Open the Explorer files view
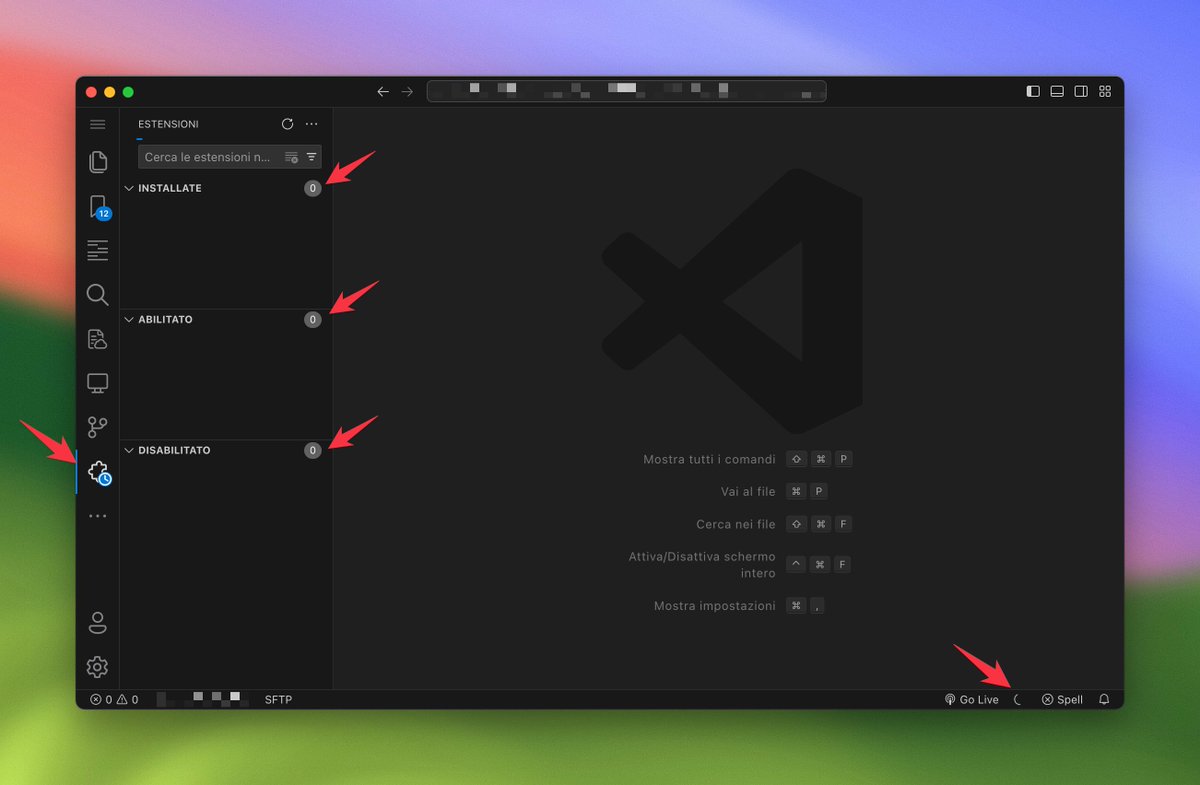The image size is (1200, 785). [x=97, y=161]
